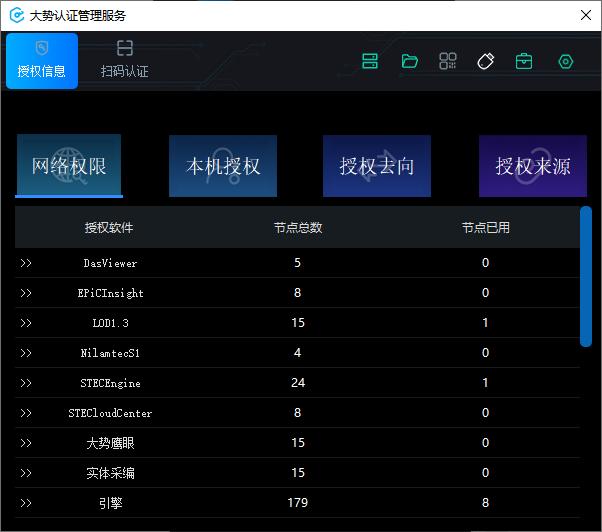Click the 实体采编 software name
The height and width of the screenshot is (532, 602).
110,473
